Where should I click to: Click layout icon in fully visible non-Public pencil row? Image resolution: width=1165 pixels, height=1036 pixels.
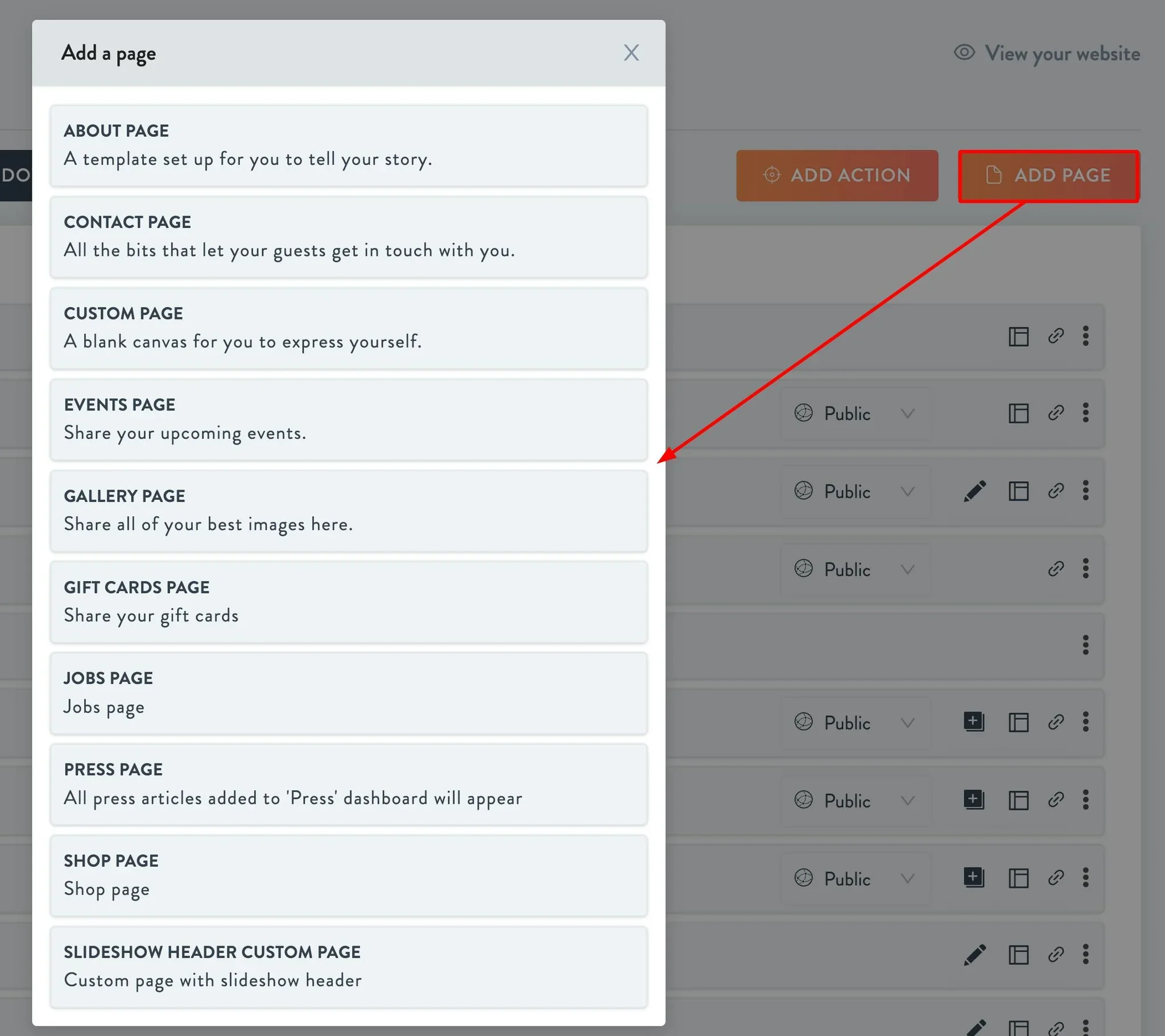pyautogui.click(x=1018, y=955)
